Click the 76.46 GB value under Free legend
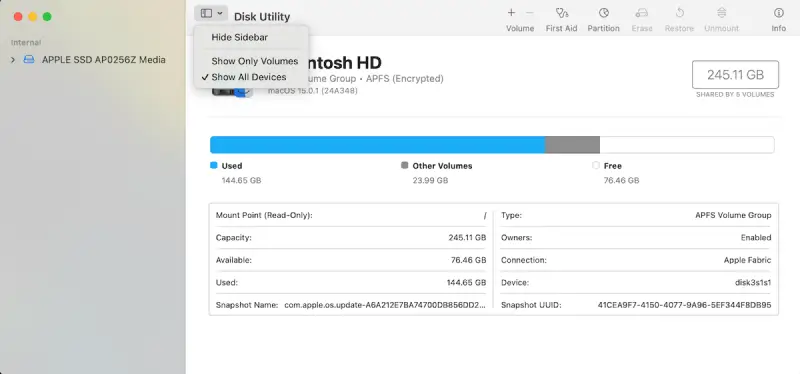This screenshot has width=800, height=374. (x=621, y=180)
